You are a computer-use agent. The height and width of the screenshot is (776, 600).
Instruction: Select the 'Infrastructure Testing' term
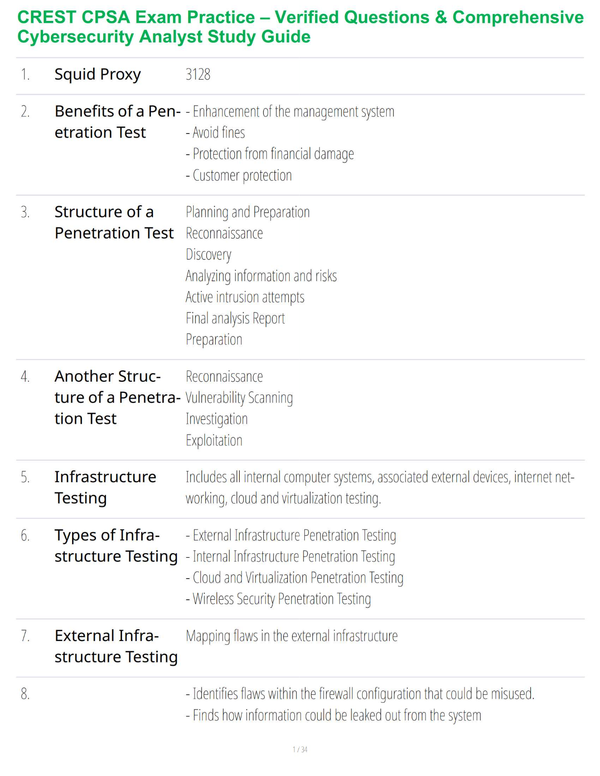pyautogui.click(x=105, y=487)
